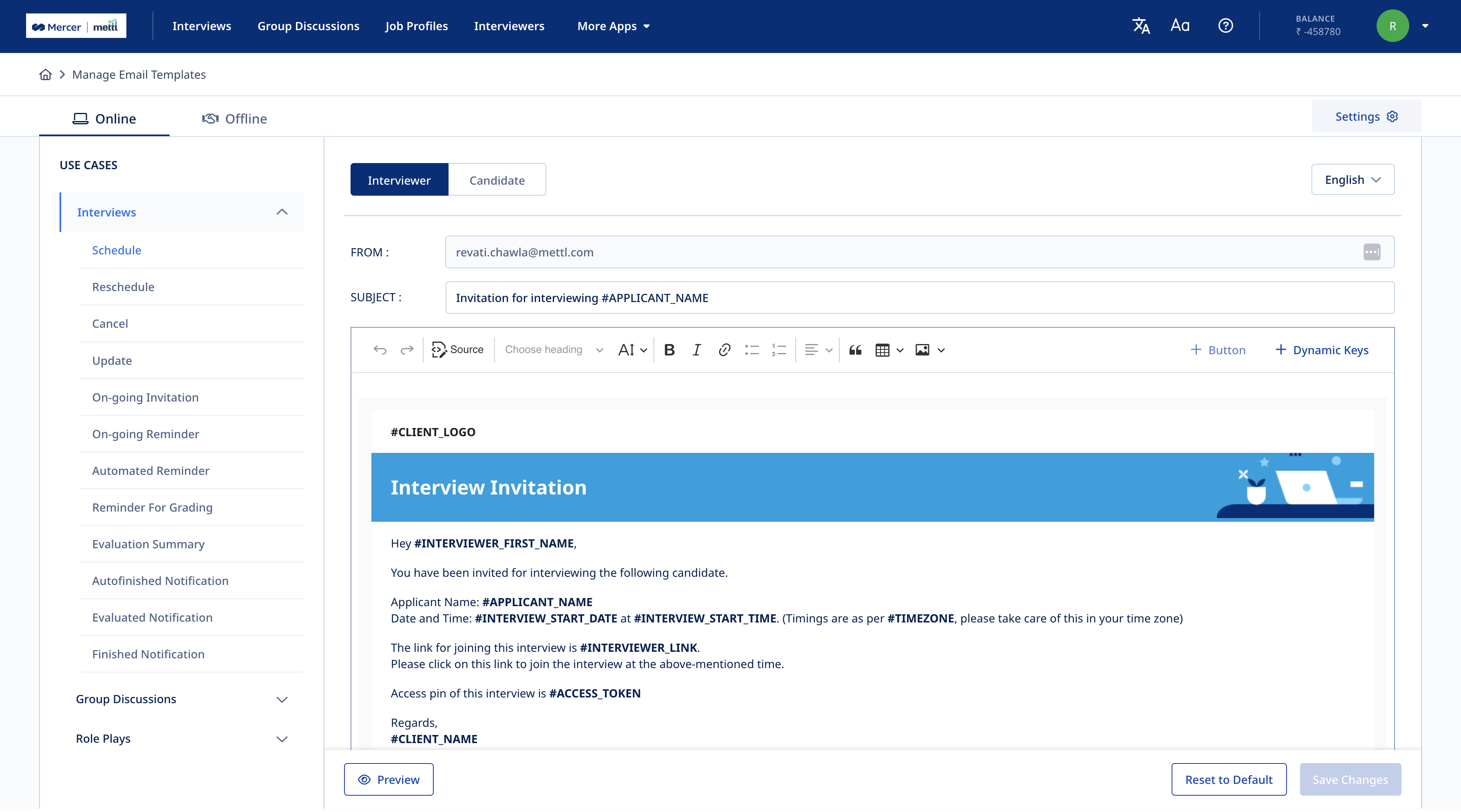This screenshot has width=1461, height=812.
Task: Click the SUBJECT input field
Action: click(x=794, y=297)
